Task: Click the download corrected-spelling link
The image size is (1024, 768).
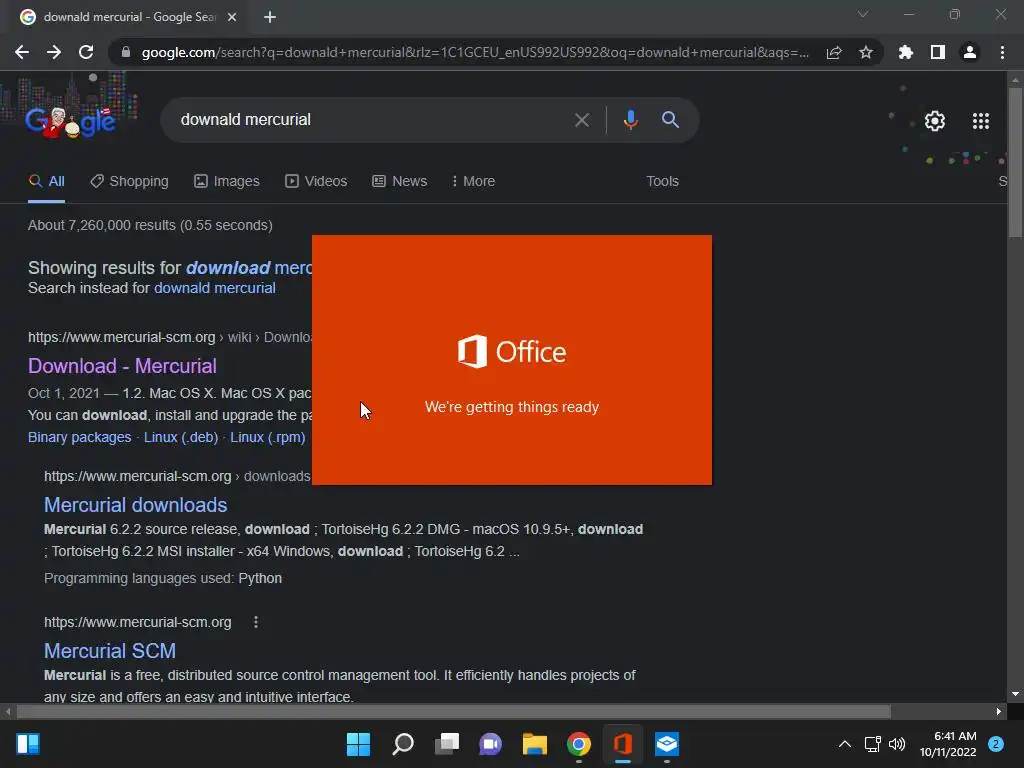Action: pos(249,268)
